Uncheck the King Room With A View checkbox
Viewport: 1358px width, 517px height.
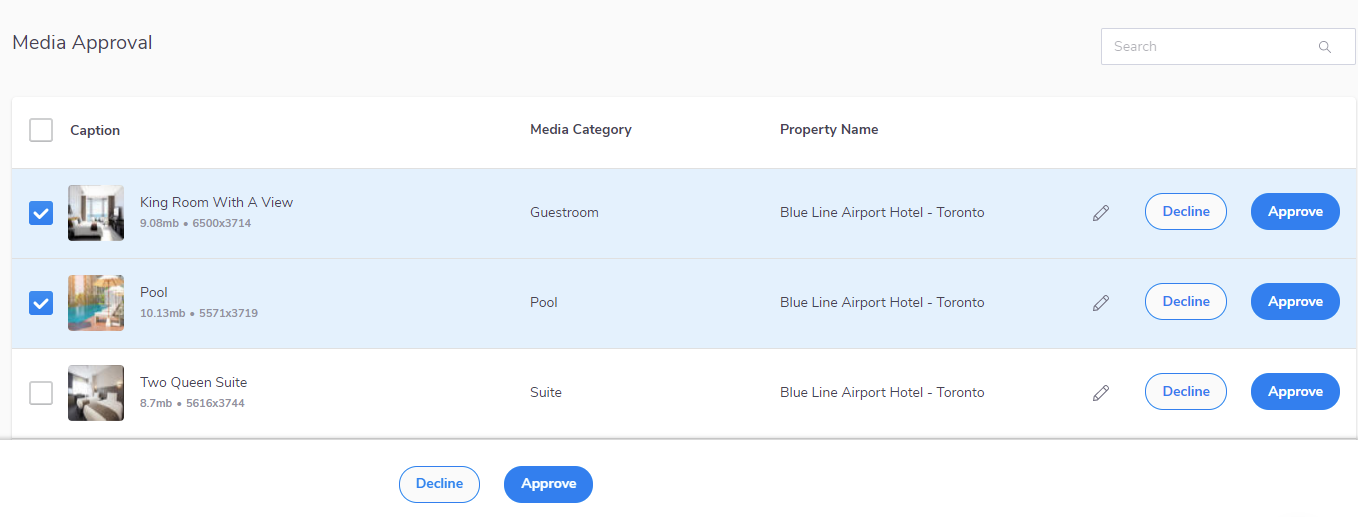tap(41, 213)
